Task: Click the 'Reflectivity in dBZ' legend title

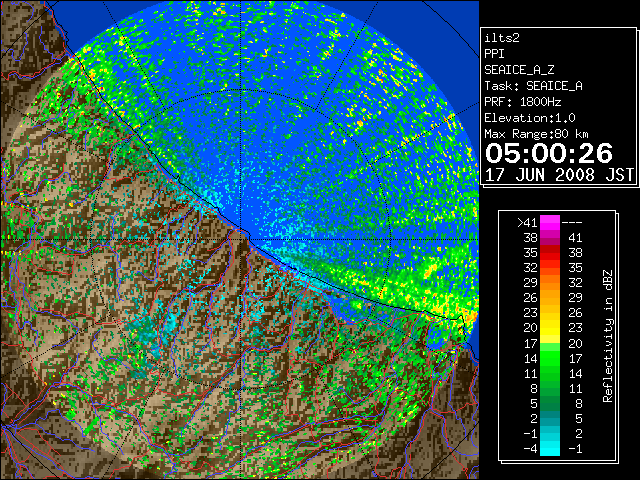Action: 608,336
